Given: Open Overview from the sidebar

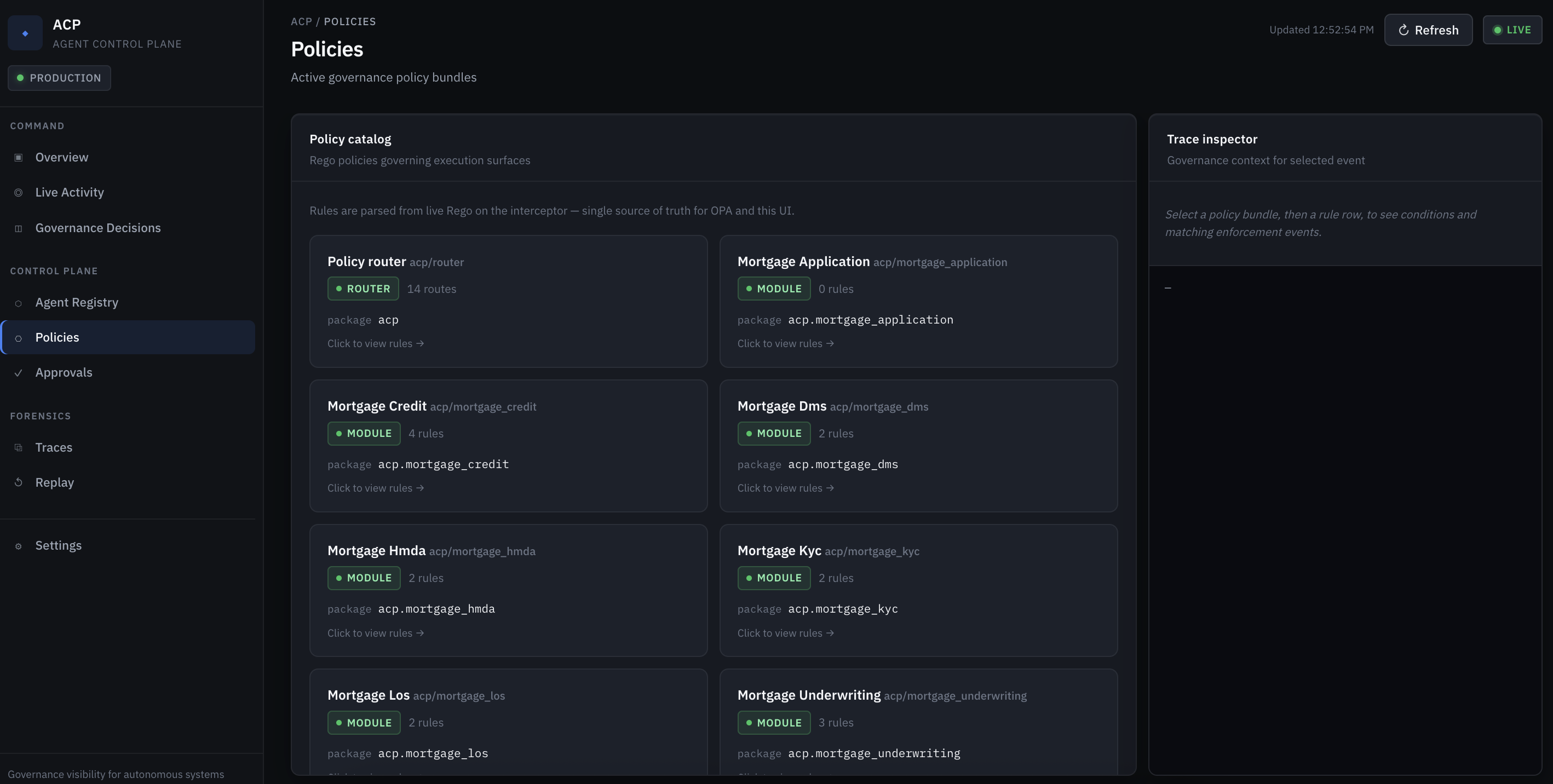Looking at the screenshot, I should point(128,157).
